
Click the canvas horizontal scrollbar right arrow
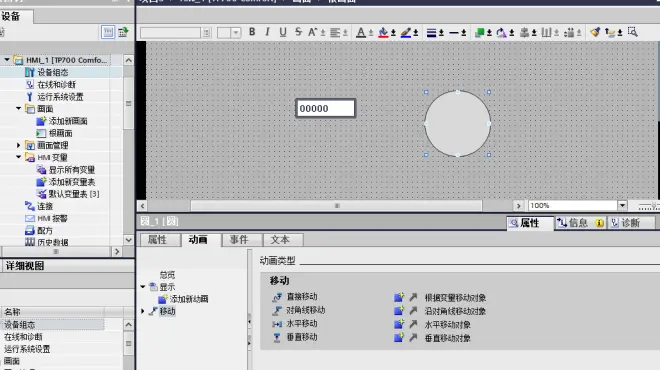coord(519,205)
